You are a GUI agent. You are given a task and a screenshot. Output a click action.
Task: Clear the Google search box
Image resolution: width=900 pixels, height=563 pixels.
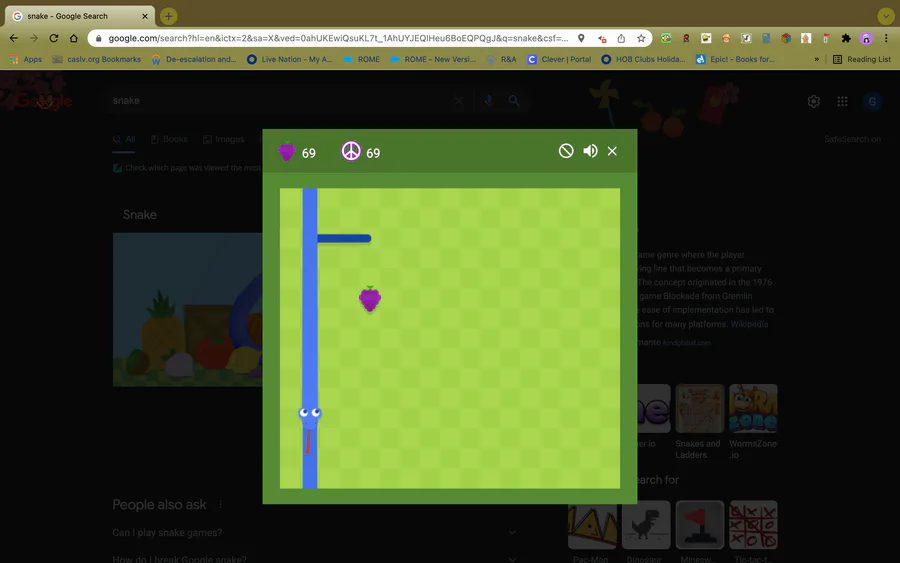coord(459,100)
